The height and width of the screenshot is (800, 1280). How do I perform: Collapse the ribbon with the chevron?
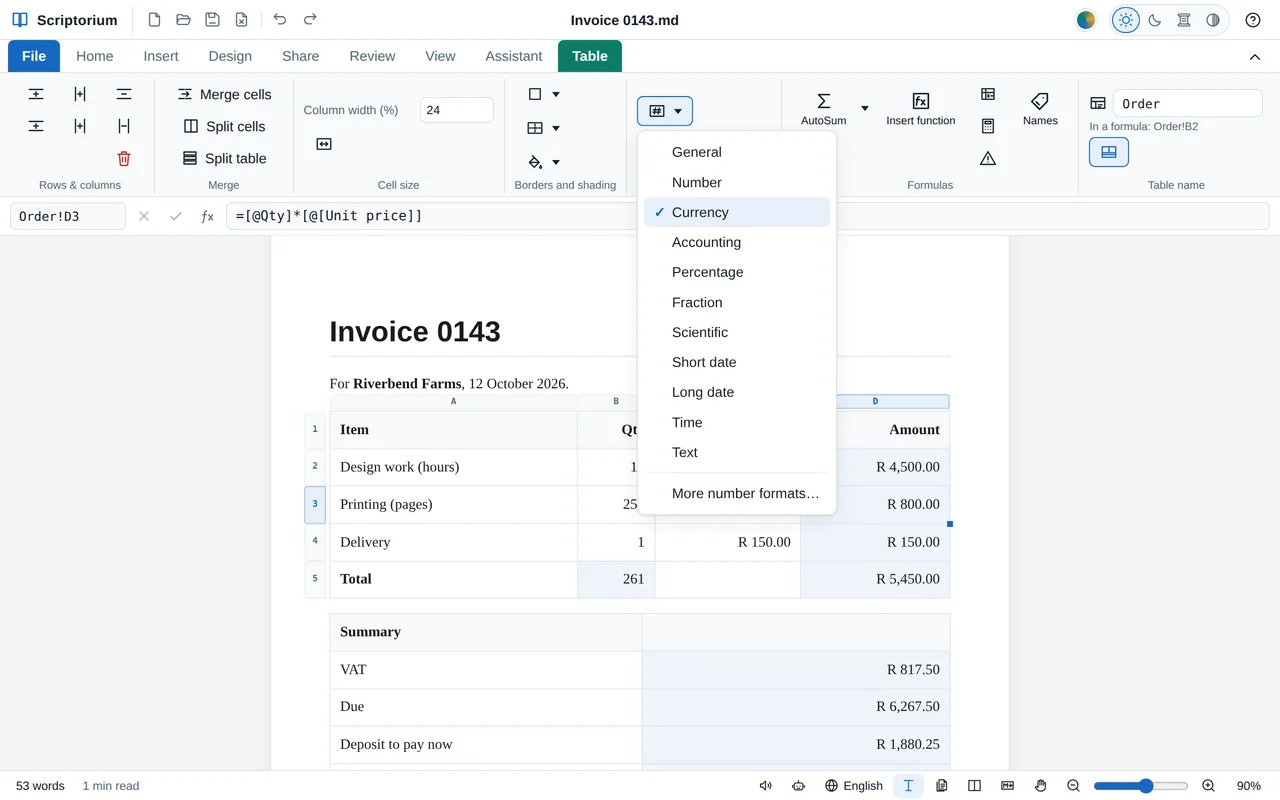[x=1254, y=57]
